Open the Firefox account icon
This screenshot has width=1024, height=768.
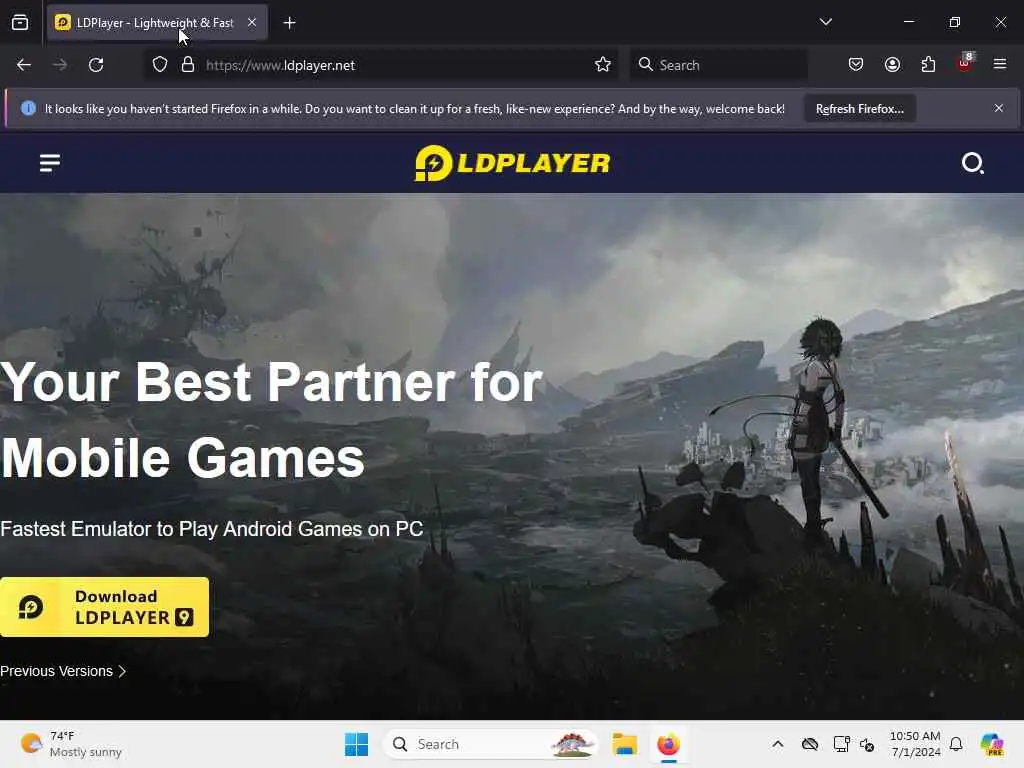(x=892, y=65)
